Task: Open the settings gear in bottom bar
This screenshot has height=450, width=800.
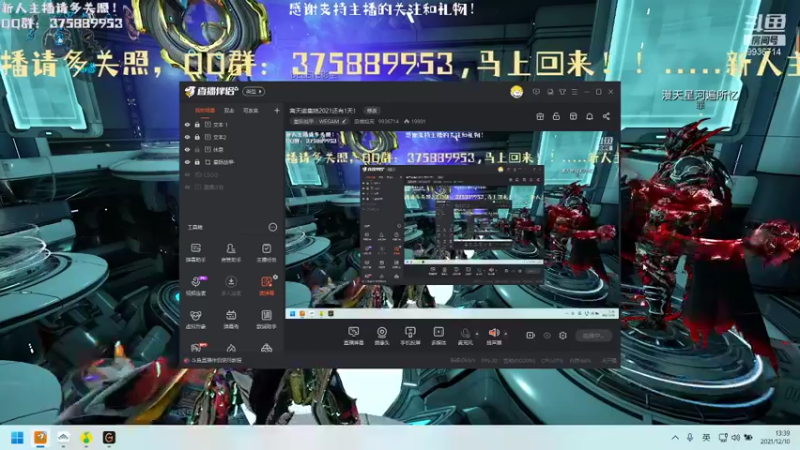Action: click(563, 335)
